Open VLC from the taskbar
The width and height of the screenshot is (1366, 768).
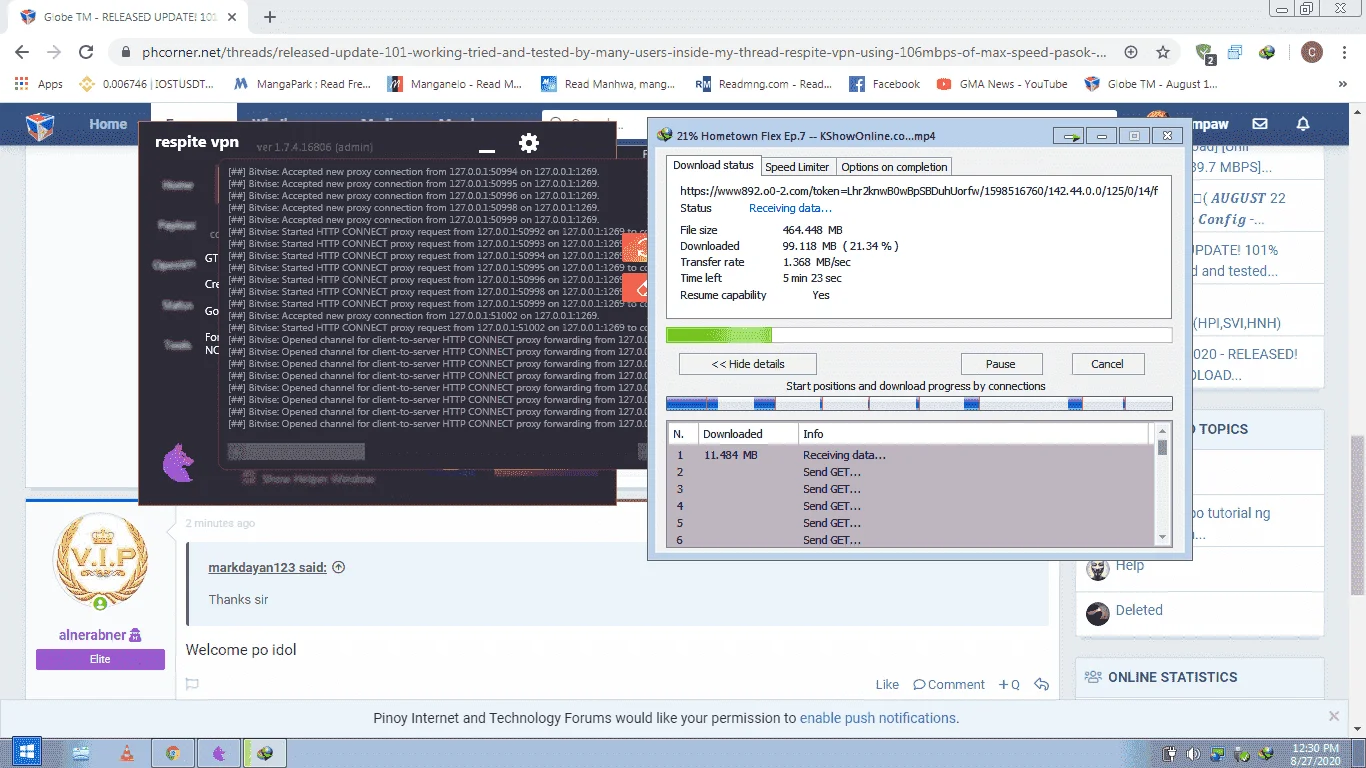click(127, 753)
